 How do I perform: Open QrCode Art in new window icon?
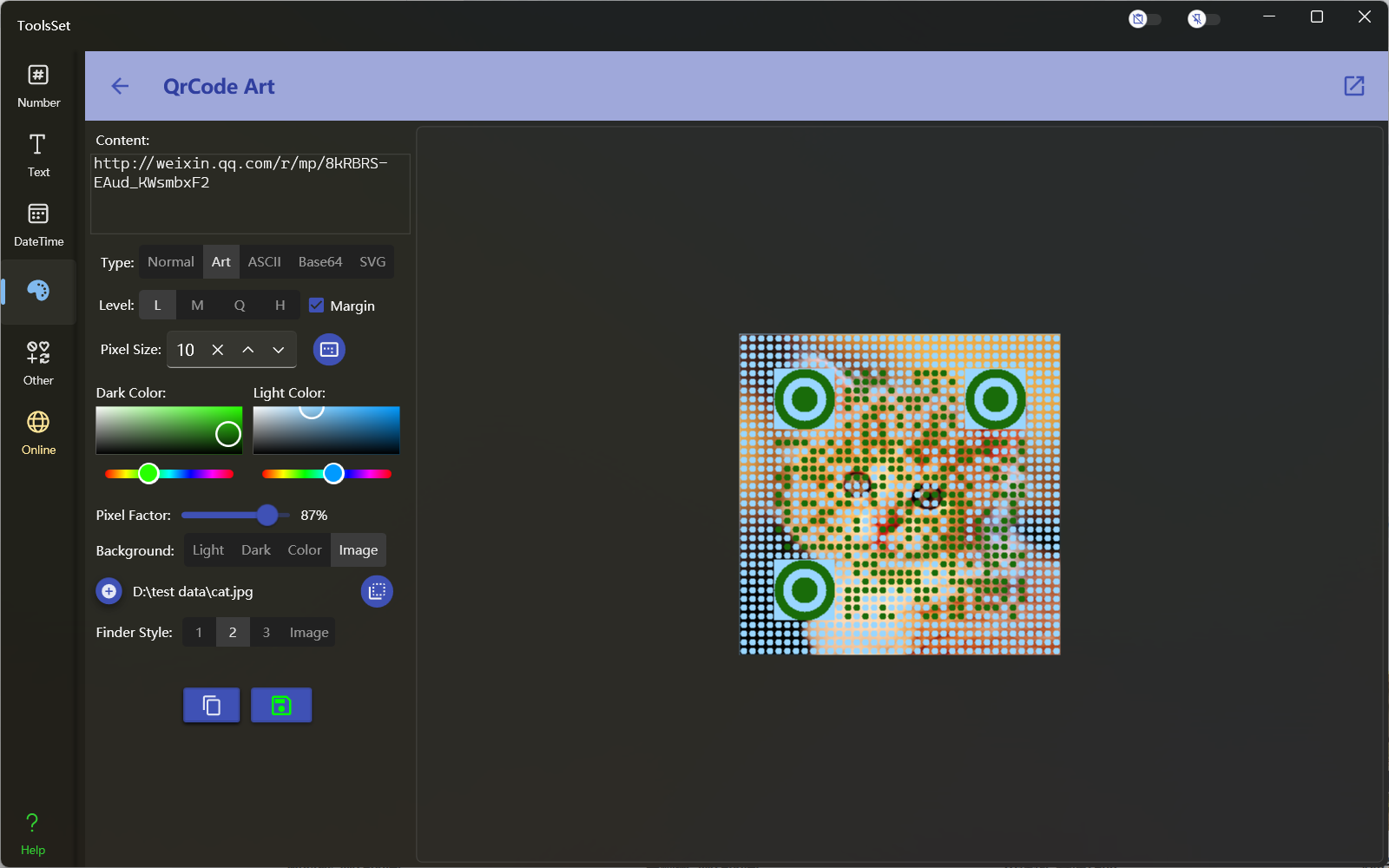tap(1354, 86)
